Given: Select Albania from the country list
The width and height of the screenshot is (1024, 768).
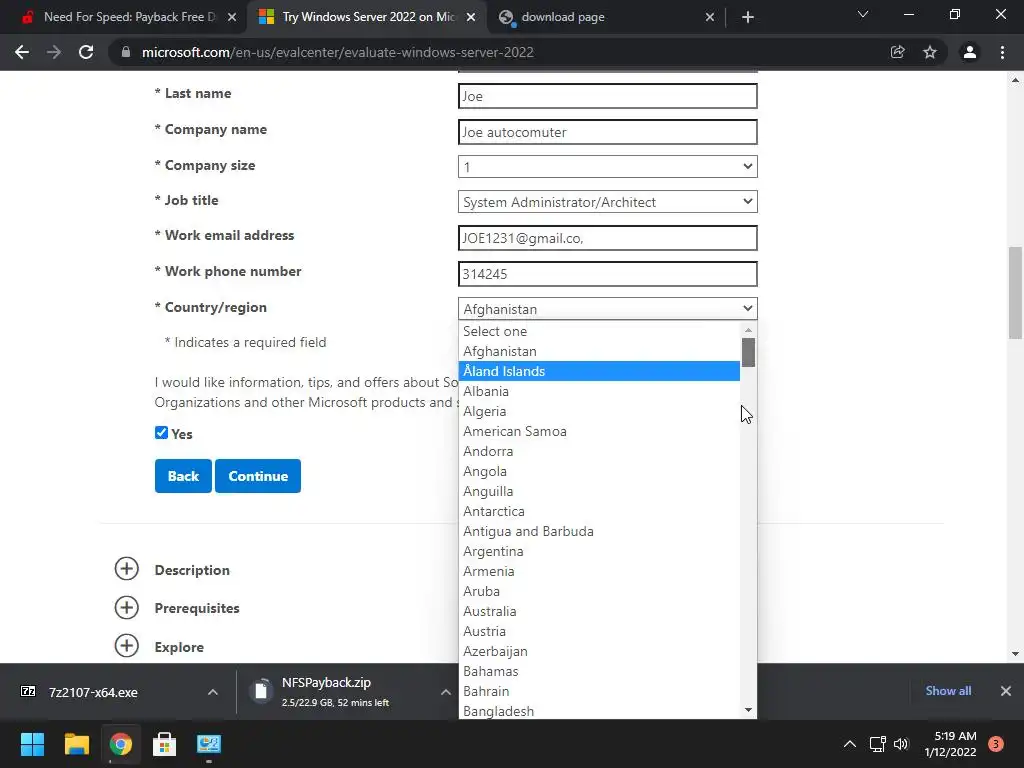Looking at the screenshot, I should click(599, 391).
